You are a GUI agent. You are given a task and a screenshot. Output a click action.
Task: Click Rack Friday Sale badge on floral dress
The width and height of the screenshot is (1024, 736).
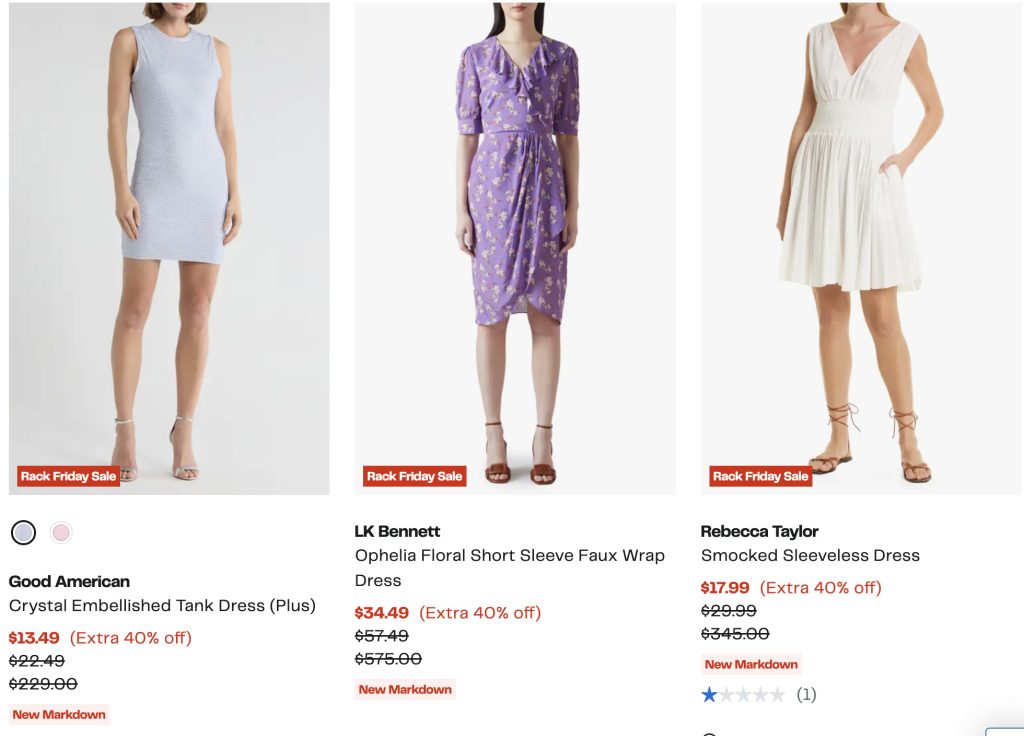click(414, 476)
